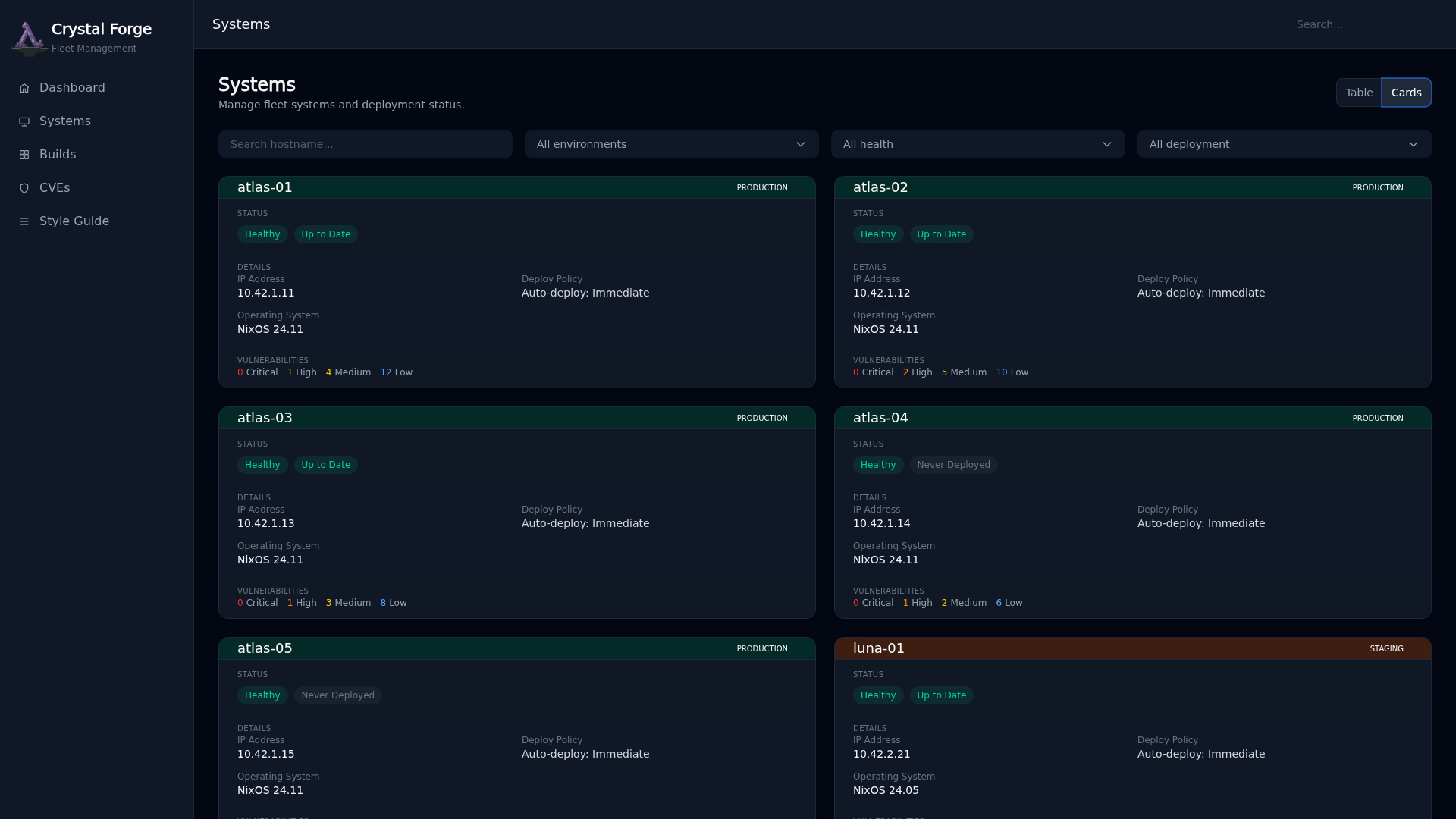Click the Systems monitor icon in sidebar
Viewport: 1456px width, 819px height.
pos(24,121)
